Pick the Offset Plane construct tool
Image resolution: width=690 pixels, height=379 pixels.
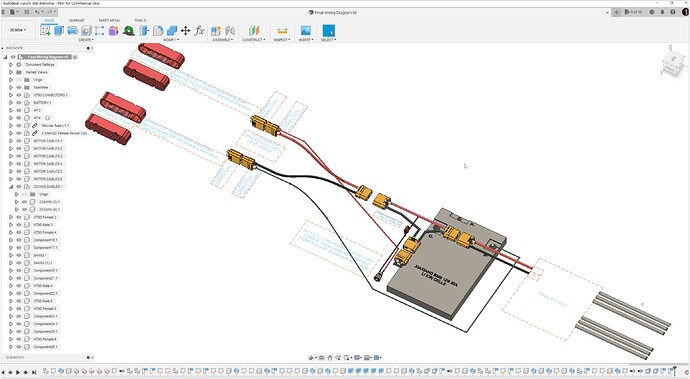[254, 30]
